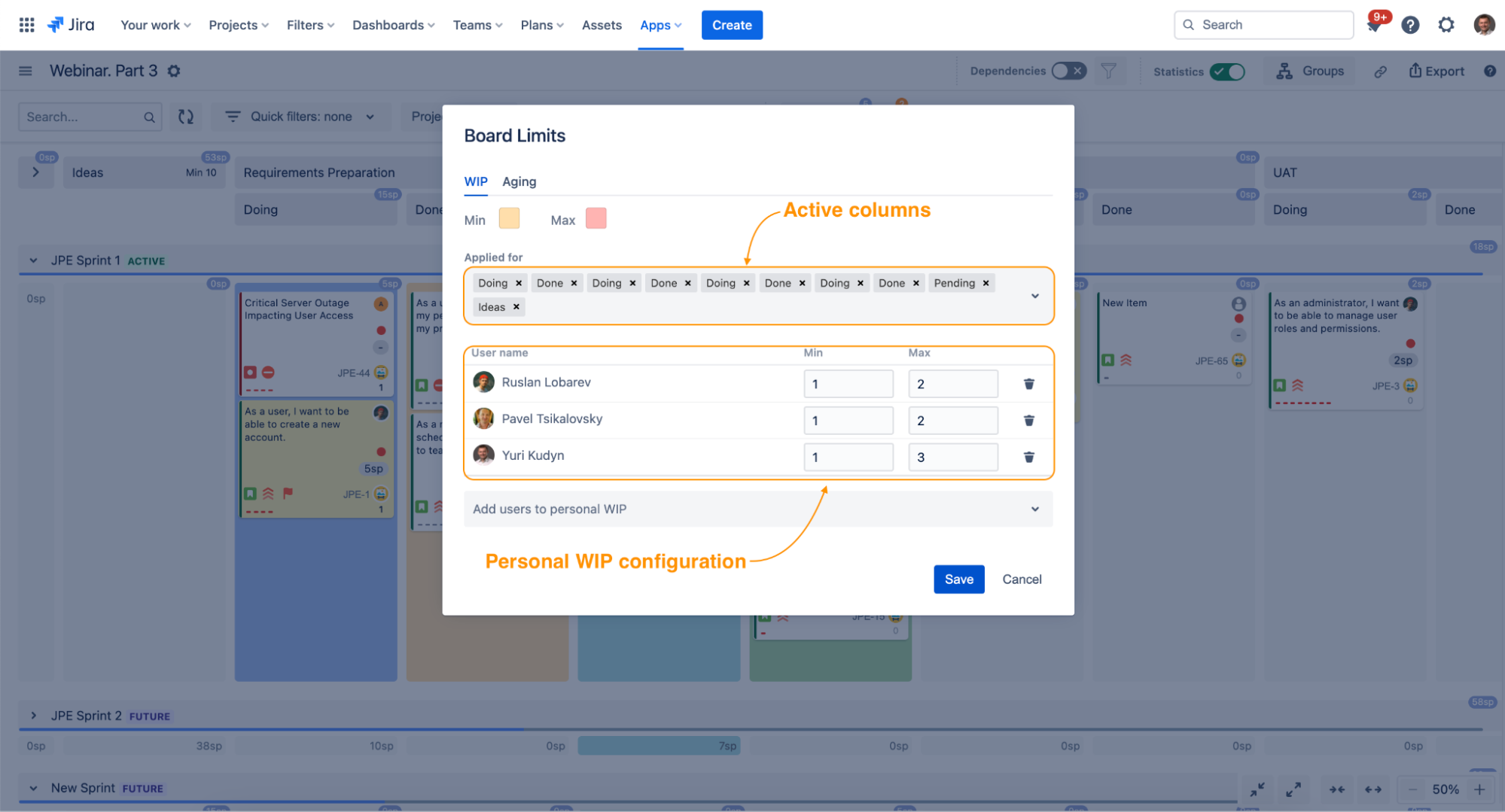Open notifications bell icon

tap(1374, 26)
